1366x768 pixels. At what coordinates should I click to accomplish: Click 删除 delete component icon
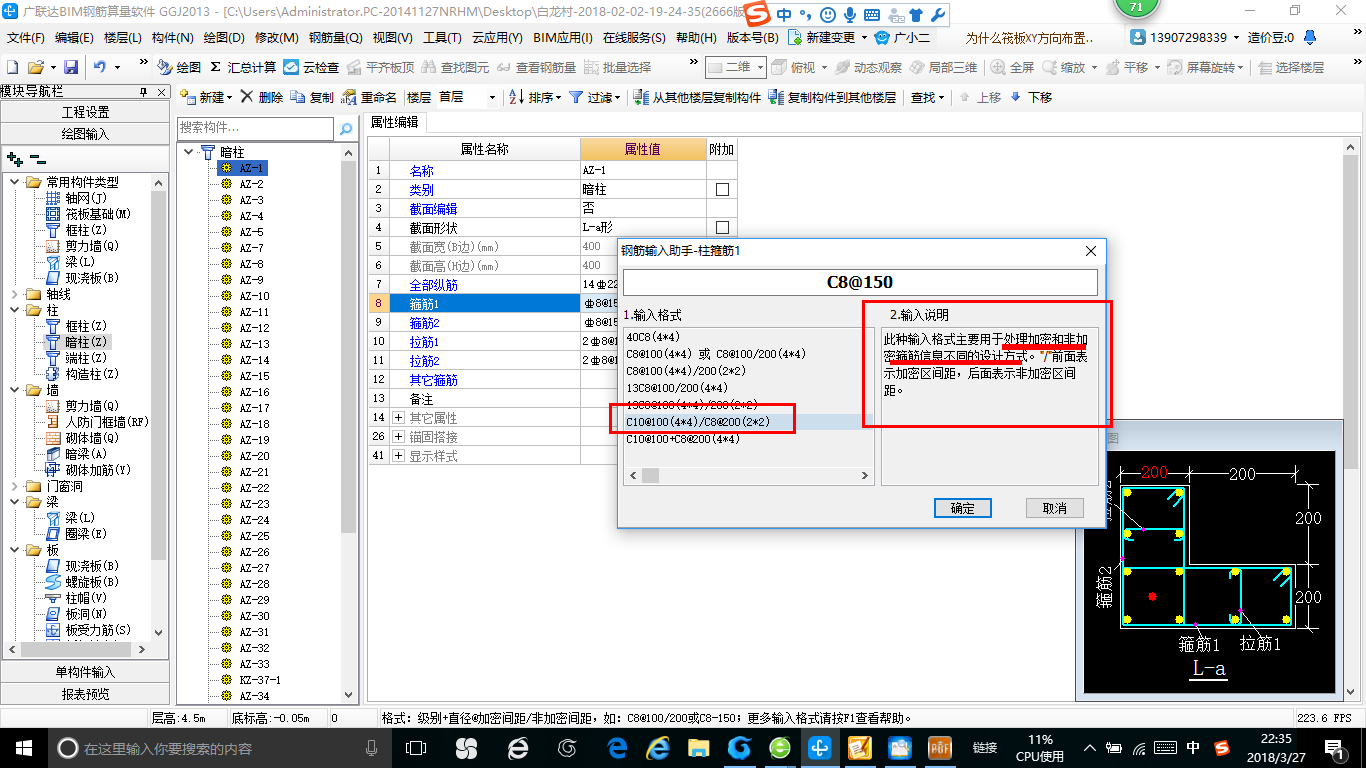pos(262,97)
